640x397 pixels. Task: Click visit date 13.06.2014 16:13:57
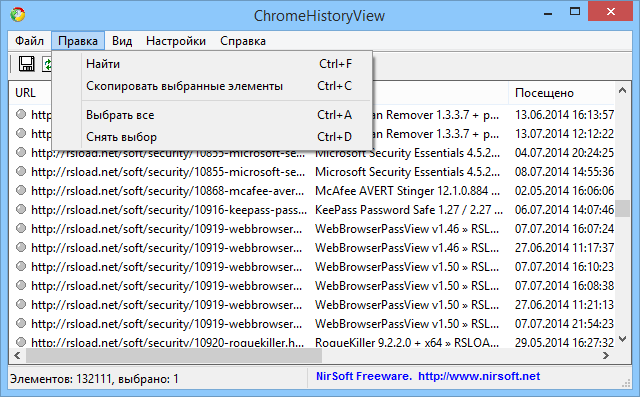click(x=564, y=115)
